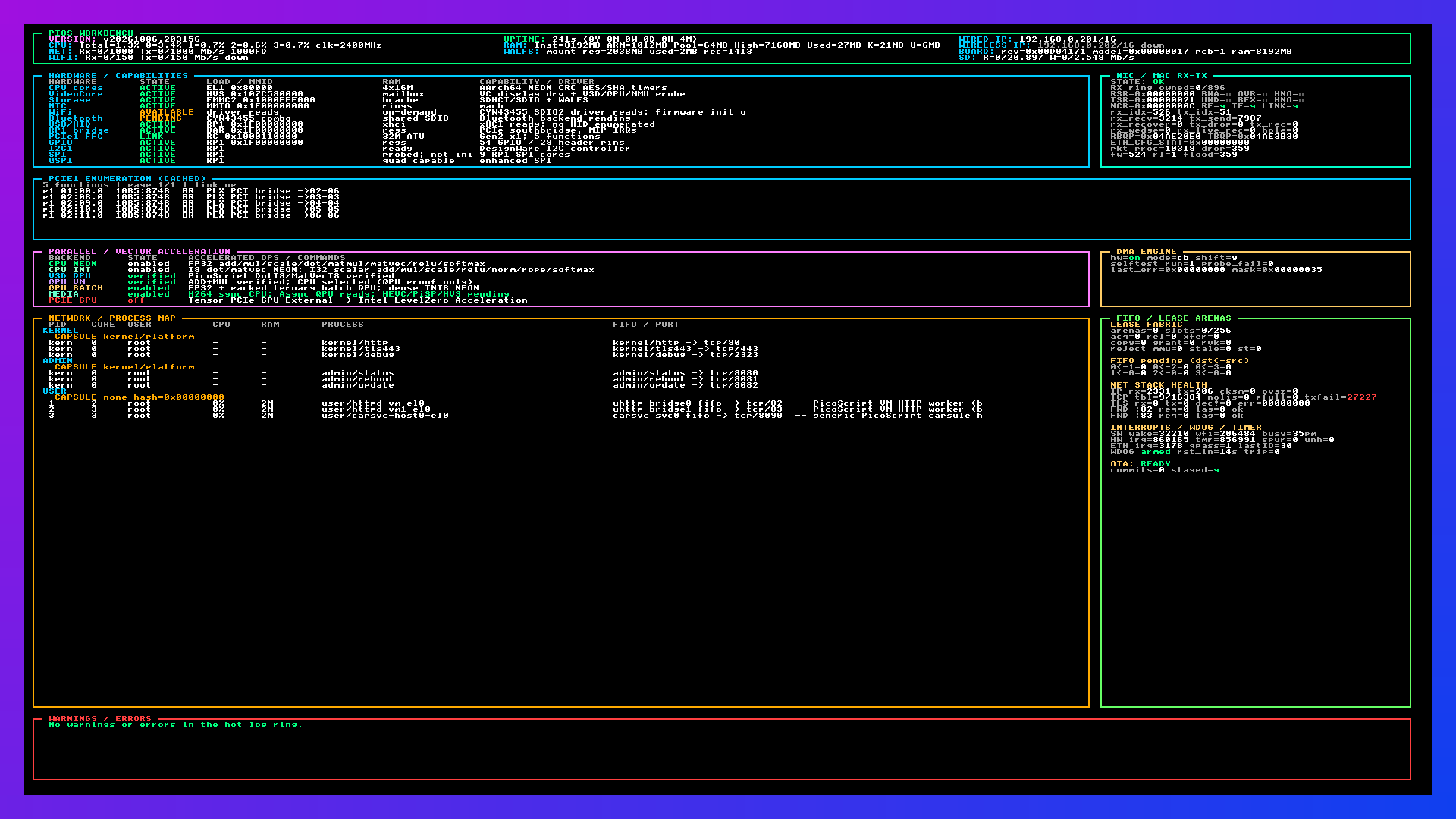Click the "LINK" state of PCIe1 FFC
The width and height of the screenshot is (1456, 819).
(x=152, y=136)
